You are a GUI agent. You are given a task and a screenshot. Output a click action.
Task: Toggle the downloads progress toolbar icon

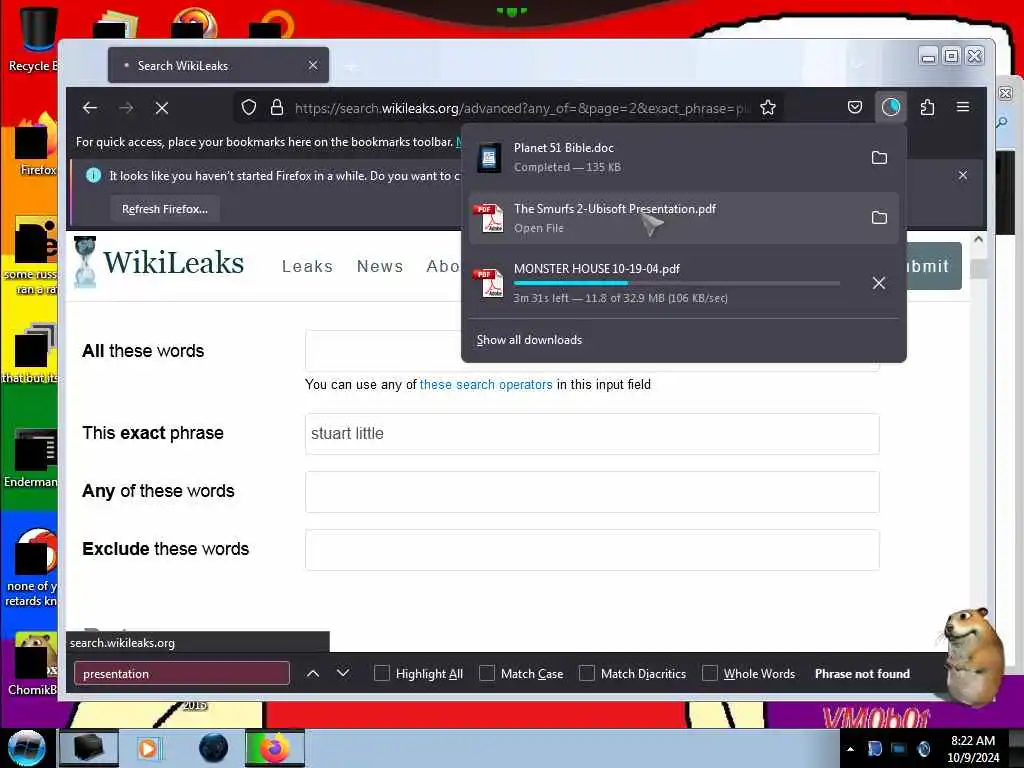(x=891, y=107)
